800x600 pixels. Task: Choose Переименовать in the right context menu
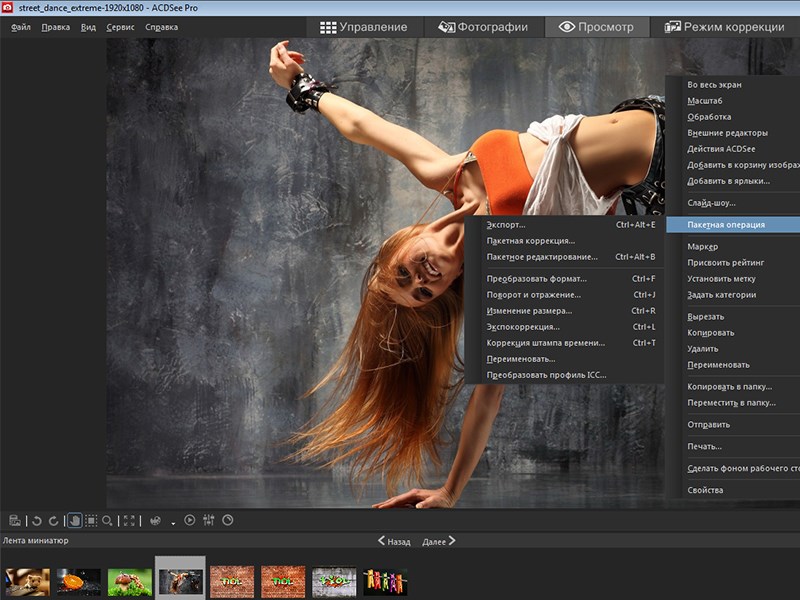pos(733,365)
